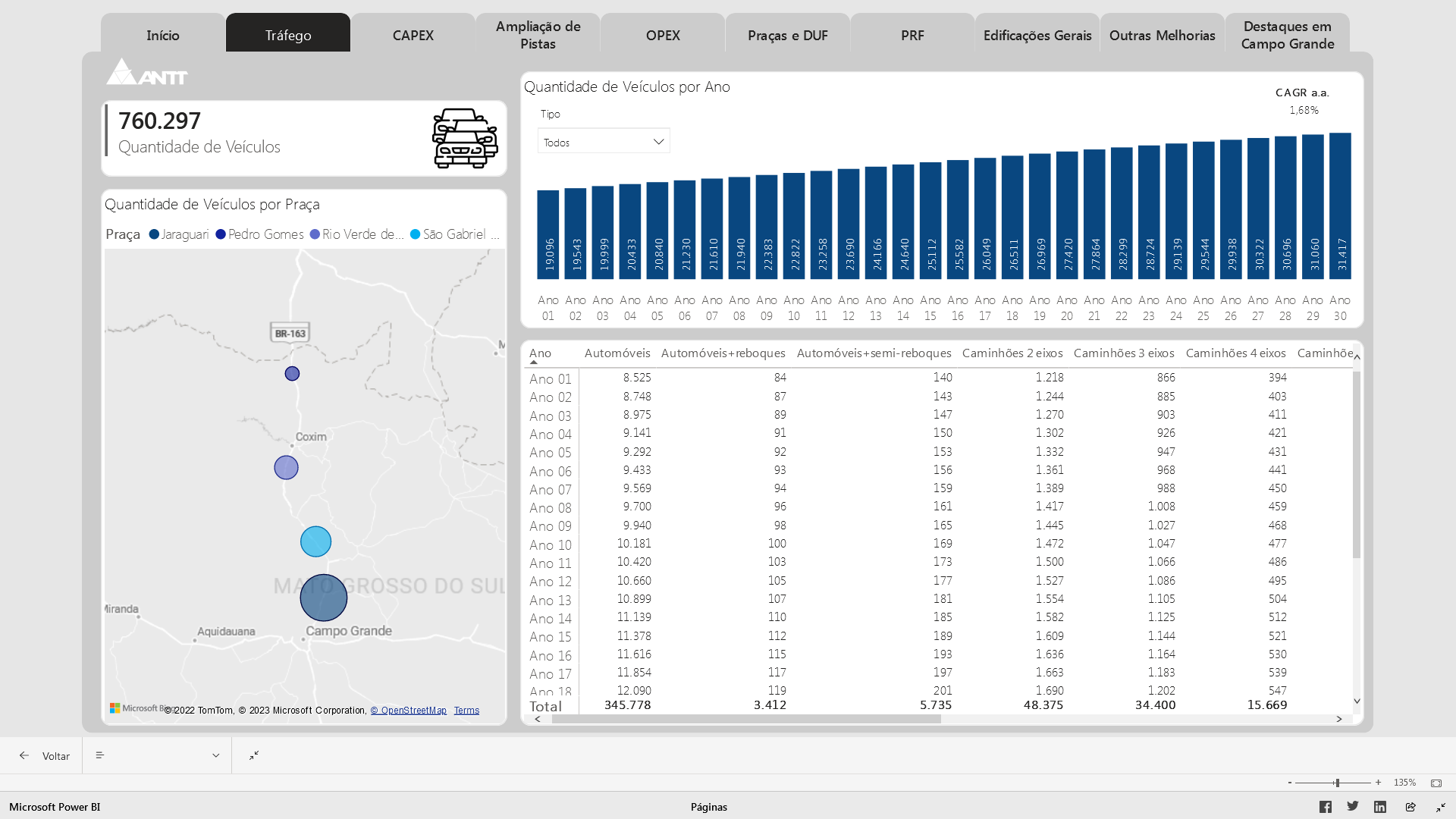This screenshot has height=819, width=1456.
Task: Click the ANTT logo
Action: click(147, 71)
